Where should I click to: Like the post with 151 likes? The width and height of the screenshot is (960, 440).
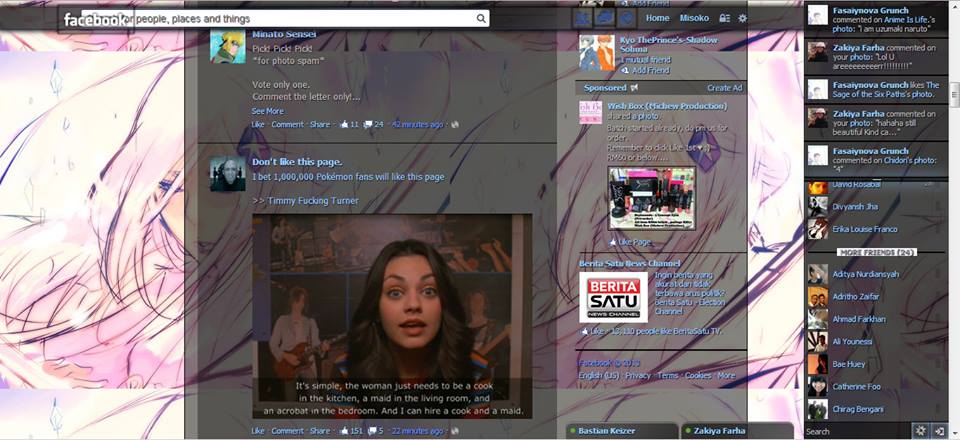coord(258,431)
